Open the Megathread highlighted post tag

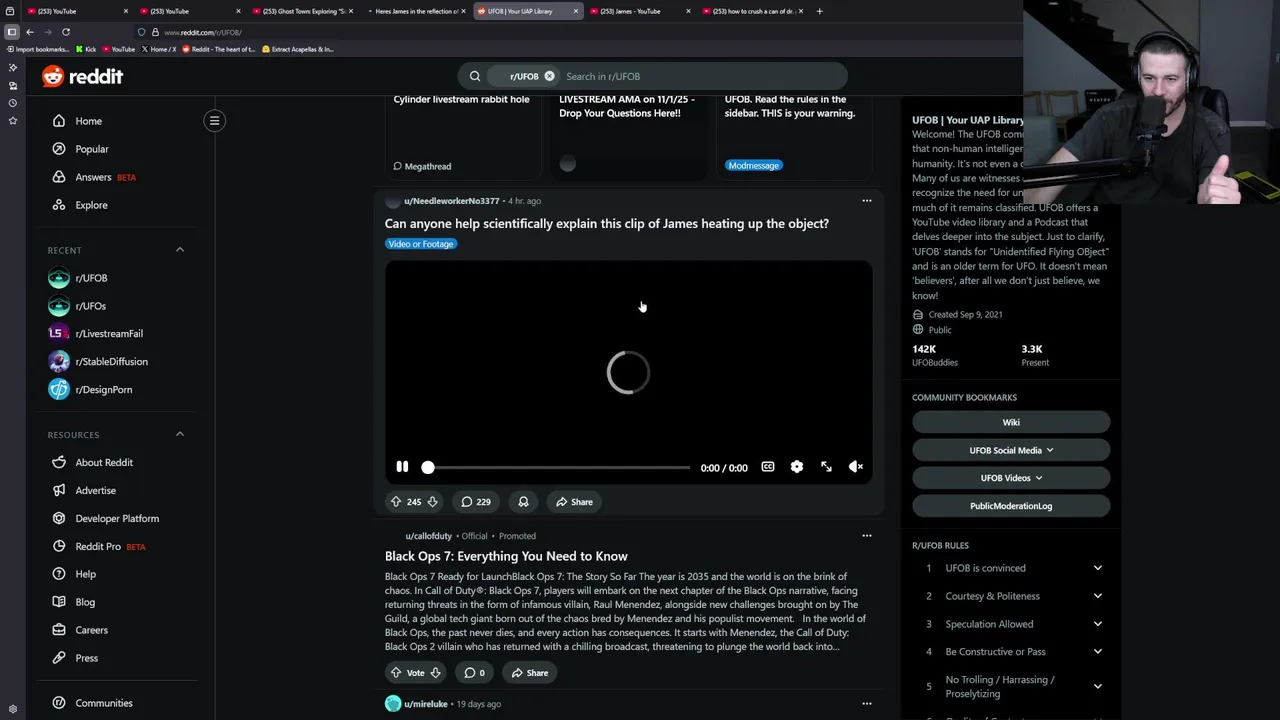point(422,166)
